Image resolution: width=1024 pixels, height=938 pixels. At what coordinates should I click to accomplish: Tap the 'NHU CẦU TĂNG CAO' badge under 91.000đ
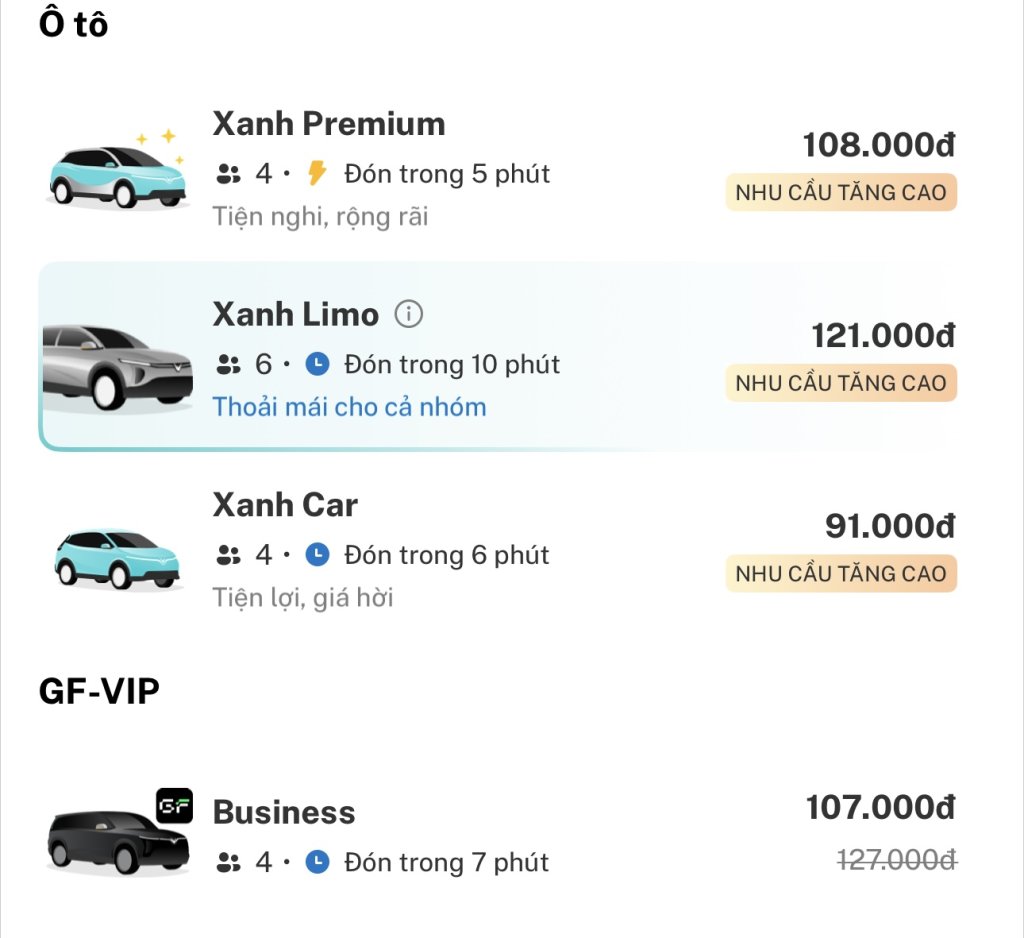[x=841, y=573]
